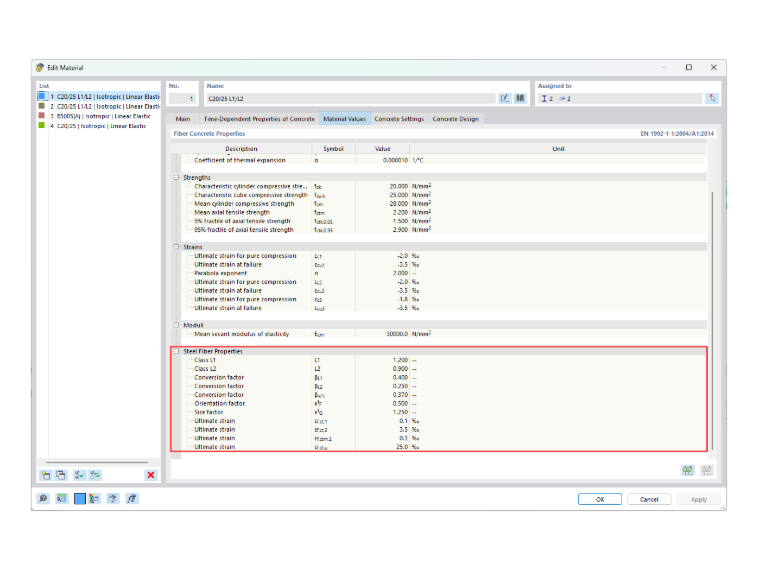
Task: Switch to the Main tab
Action: 183,119
